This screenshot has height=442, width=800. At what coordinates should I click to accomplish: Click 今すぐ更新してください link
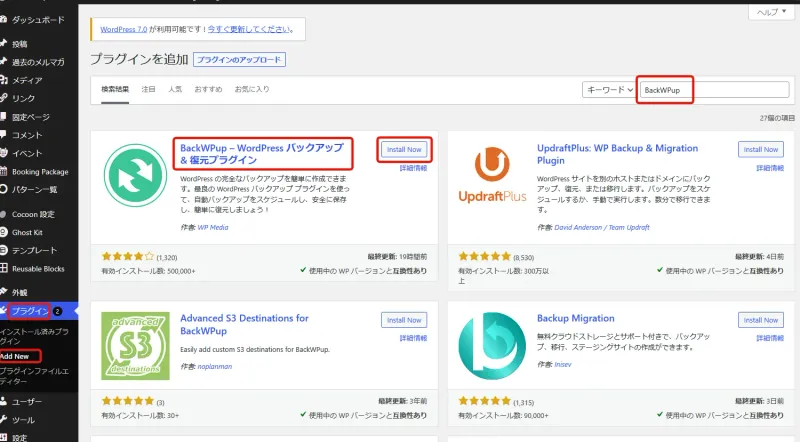click(x=249, y=30)
